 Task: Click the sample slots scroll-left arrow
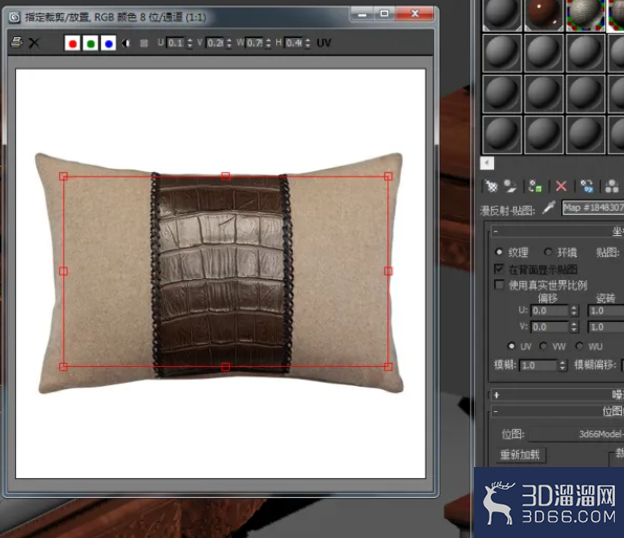coord(487,163)
